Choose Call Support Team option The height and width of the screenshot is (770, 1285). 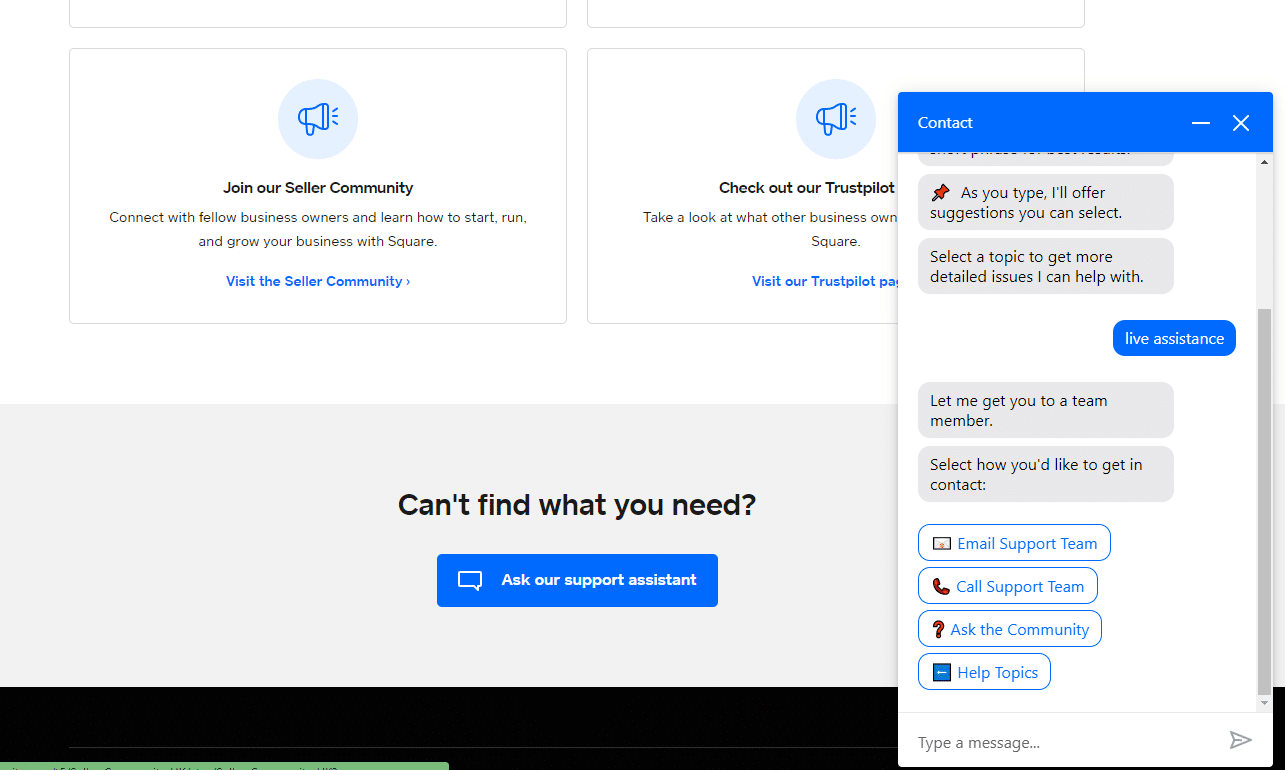[x=1008, y=586]
